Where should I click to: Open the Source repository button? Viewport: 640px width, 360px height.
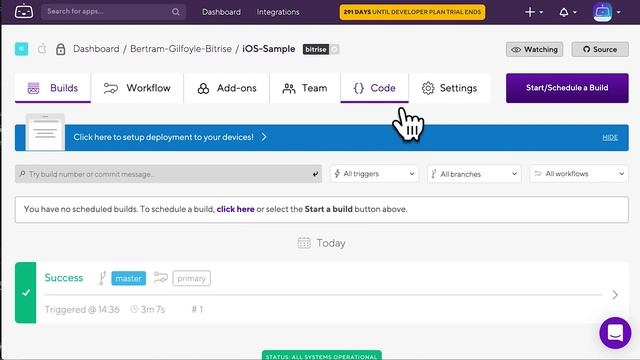[600, 49]
